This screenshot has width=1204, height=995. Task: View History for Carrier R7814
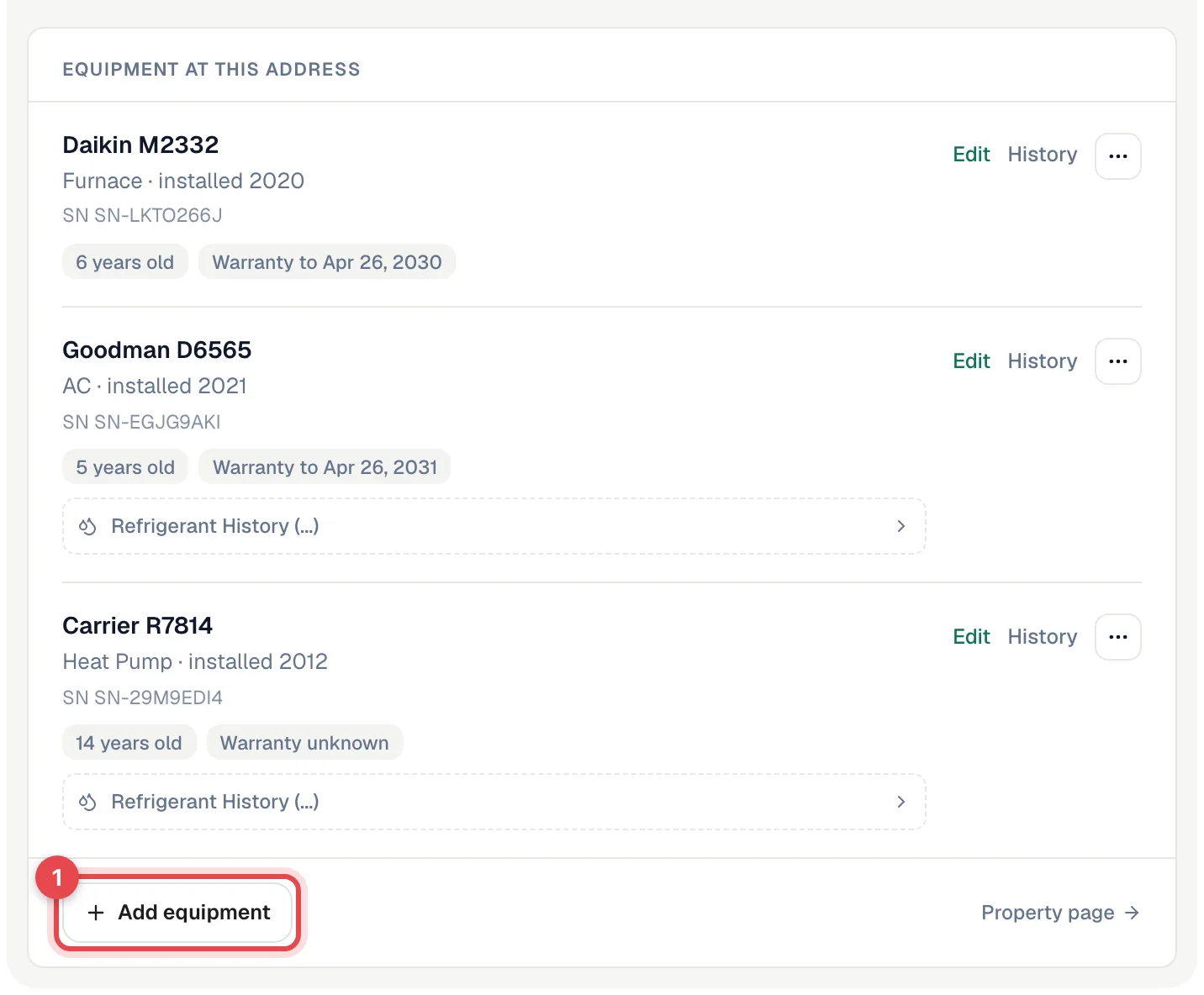click(1042, 637)
